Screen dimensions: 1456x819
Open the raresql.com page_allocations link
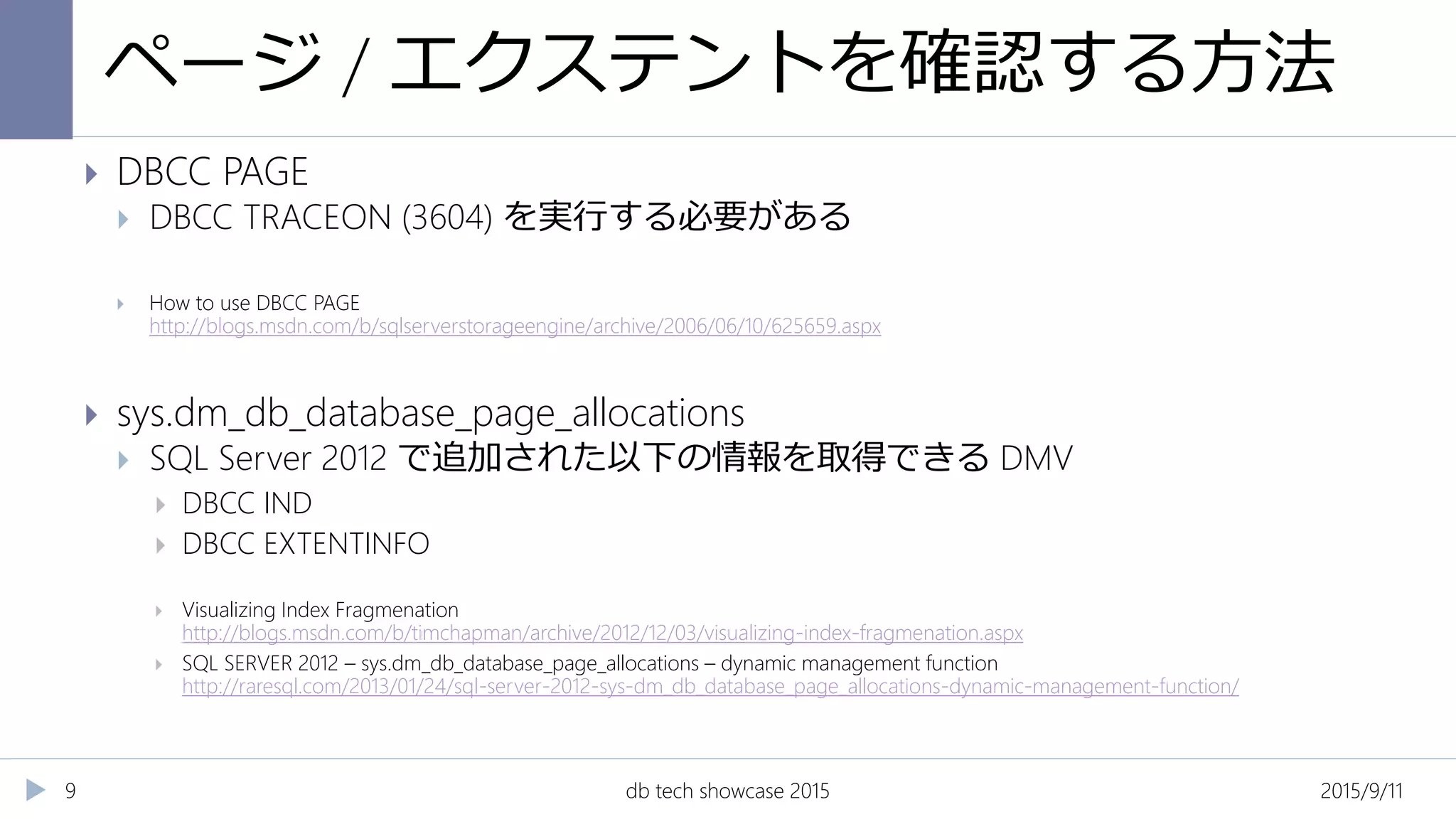point(710,687)
